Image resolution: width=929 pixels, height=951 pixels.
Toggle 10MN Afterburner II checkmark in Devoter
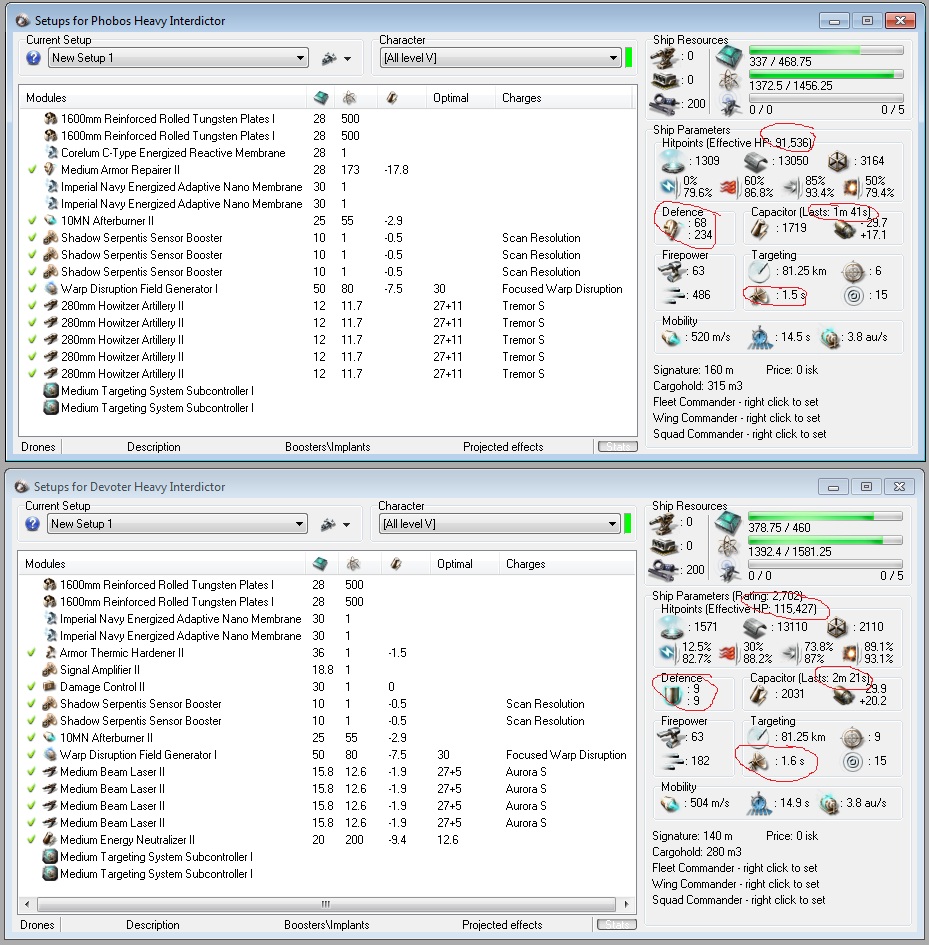(x=32, y=738)
